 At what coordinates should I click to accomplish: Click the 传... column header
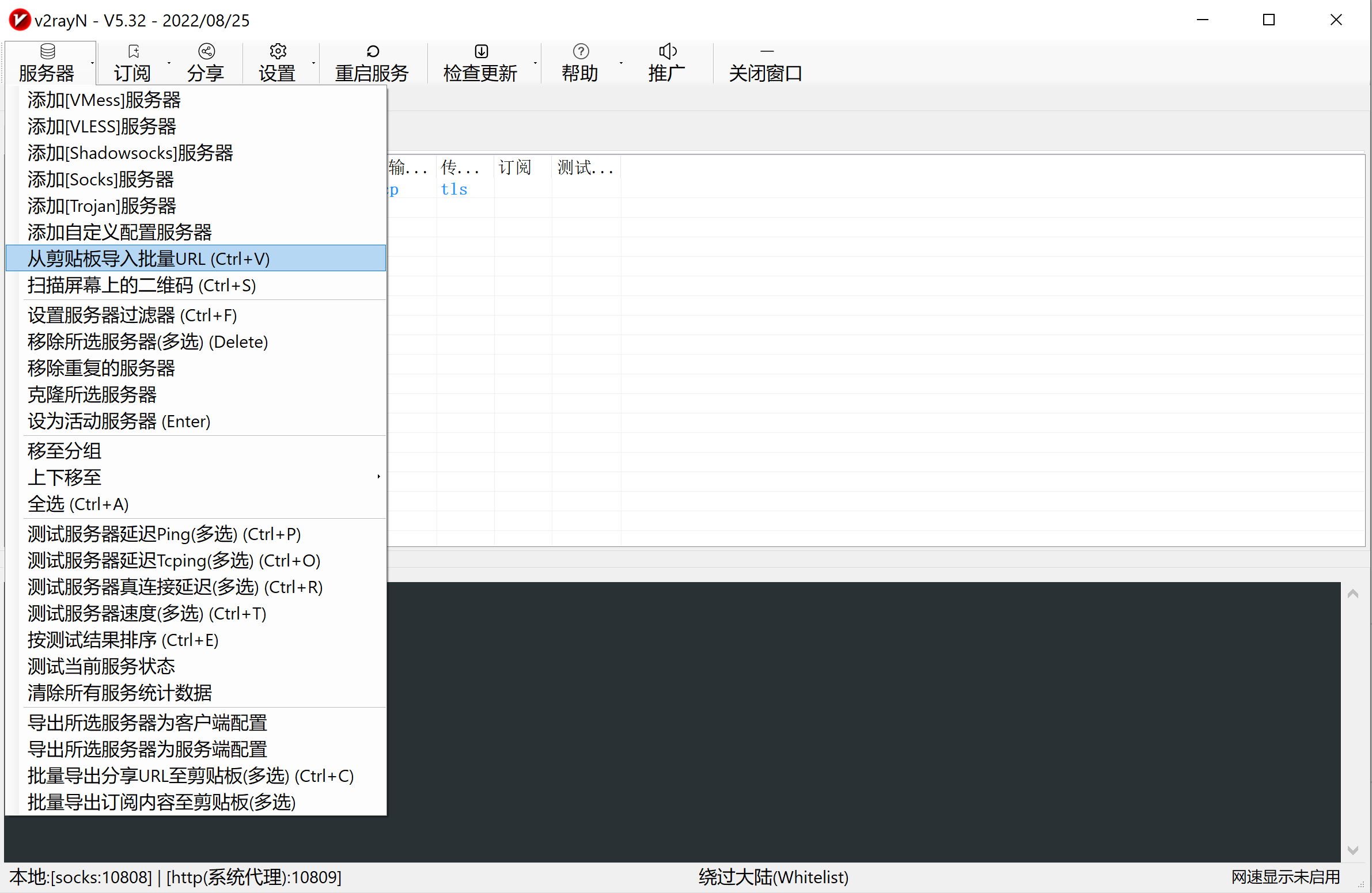(465, 168)
